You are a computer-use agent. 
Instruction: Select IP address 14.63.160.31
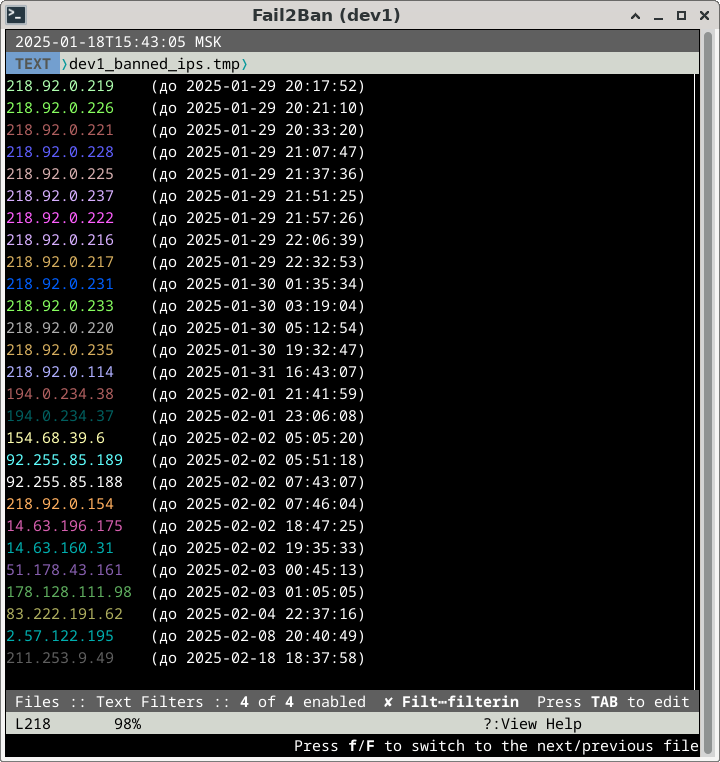[60, 548]
